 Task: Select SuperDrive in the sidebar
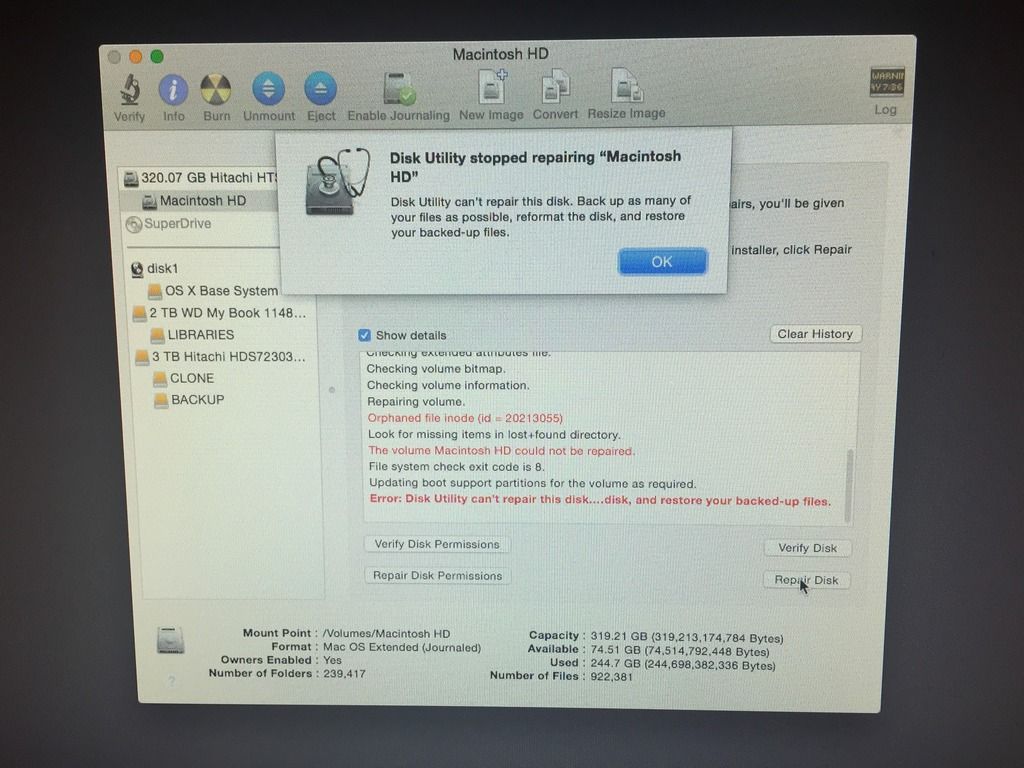pos(168,224)
